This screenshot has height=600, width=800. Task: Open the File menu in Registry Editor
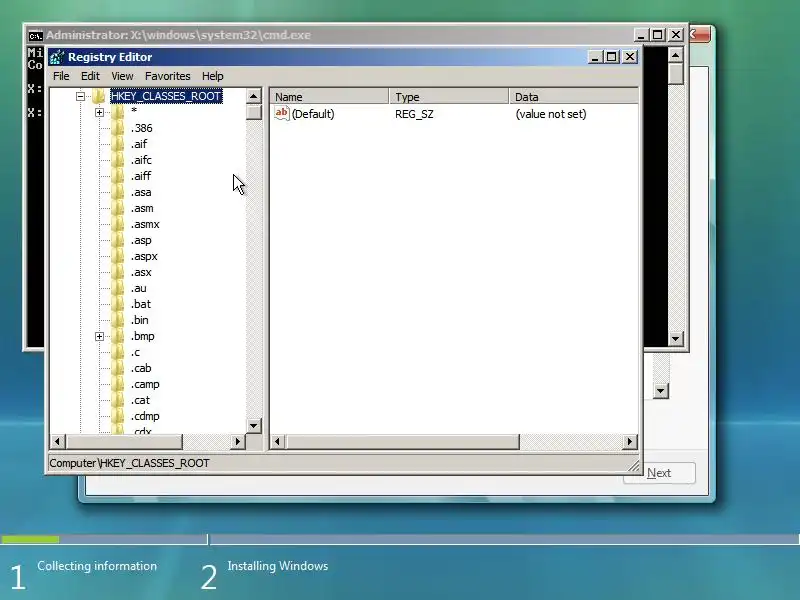[61, 76]
